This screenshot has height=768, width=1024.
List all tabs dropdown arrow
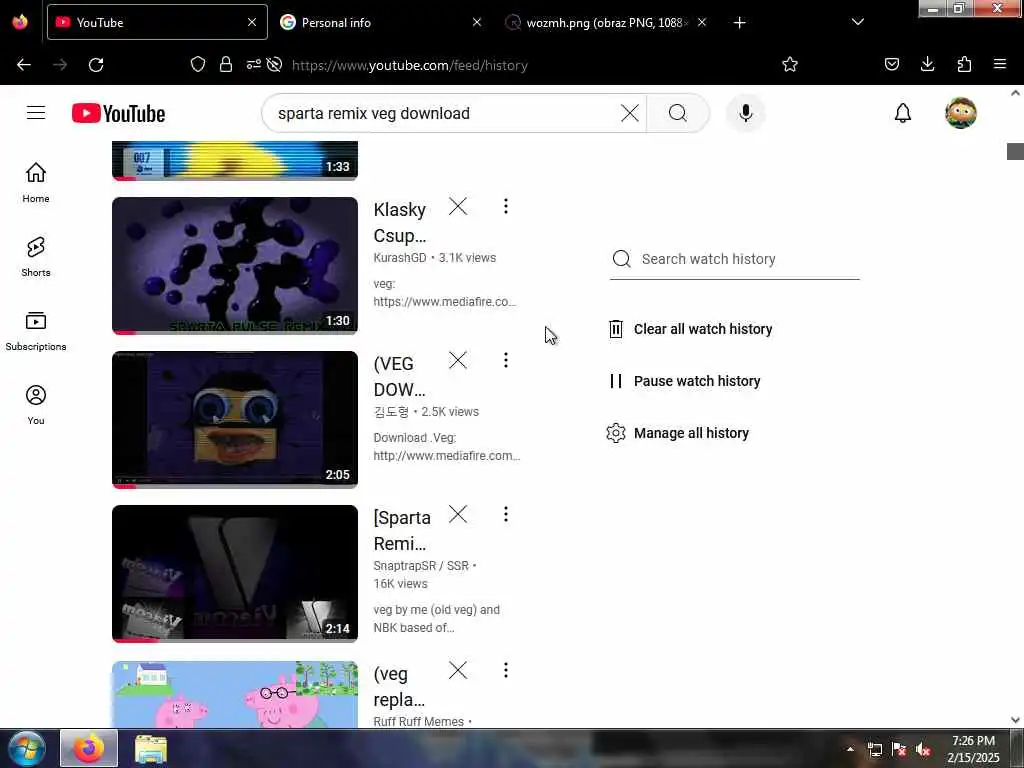click(857, 22)
